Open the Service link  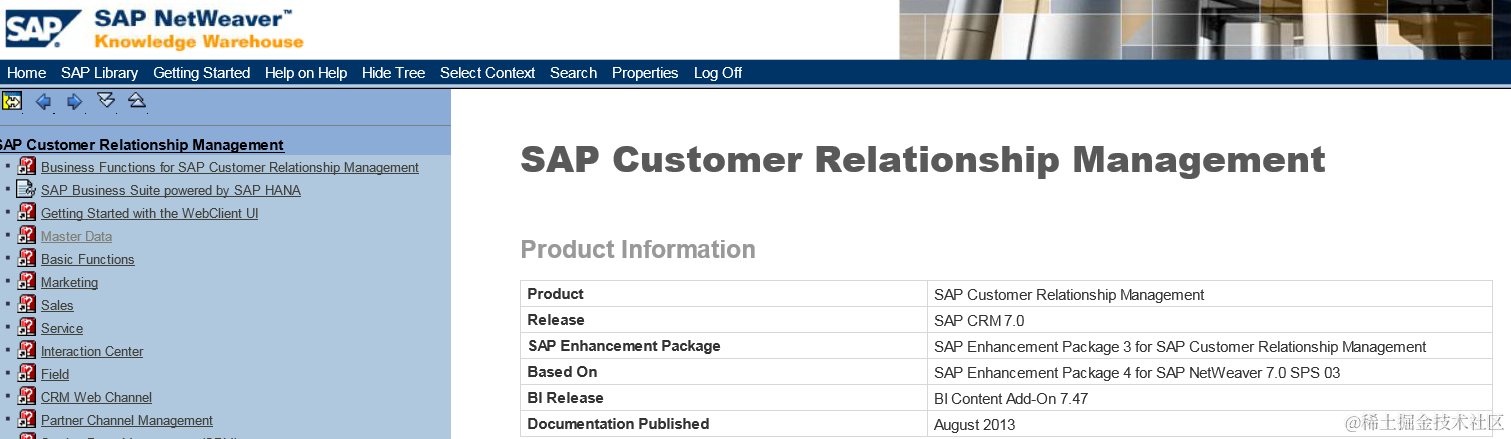click(x=62, y=328)
